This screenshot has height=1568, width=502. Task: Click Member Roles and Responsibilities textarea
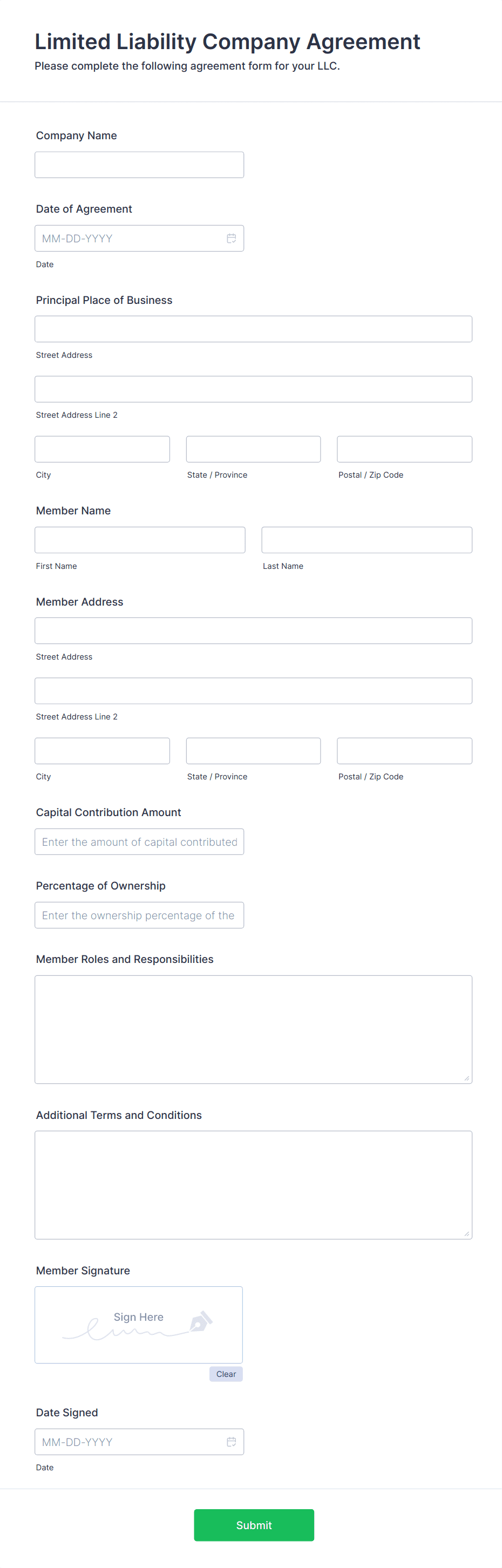(x=253, y=1029)
